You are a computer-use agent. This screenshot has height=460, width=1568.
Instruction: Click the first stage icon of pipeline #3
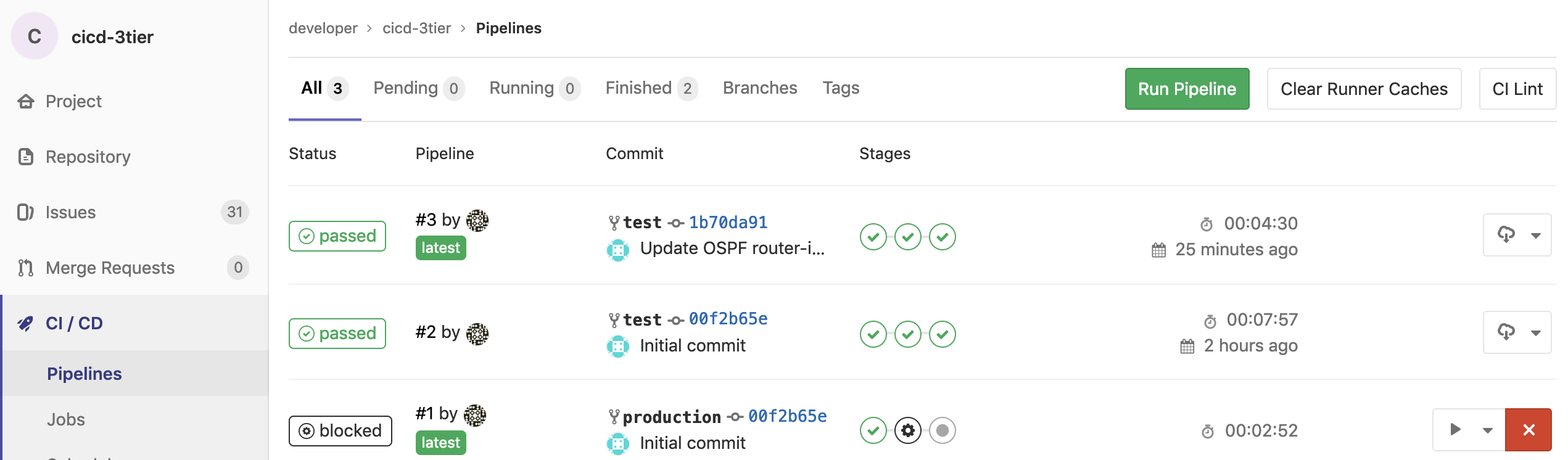pyautogui.click(x=873, y=237)
